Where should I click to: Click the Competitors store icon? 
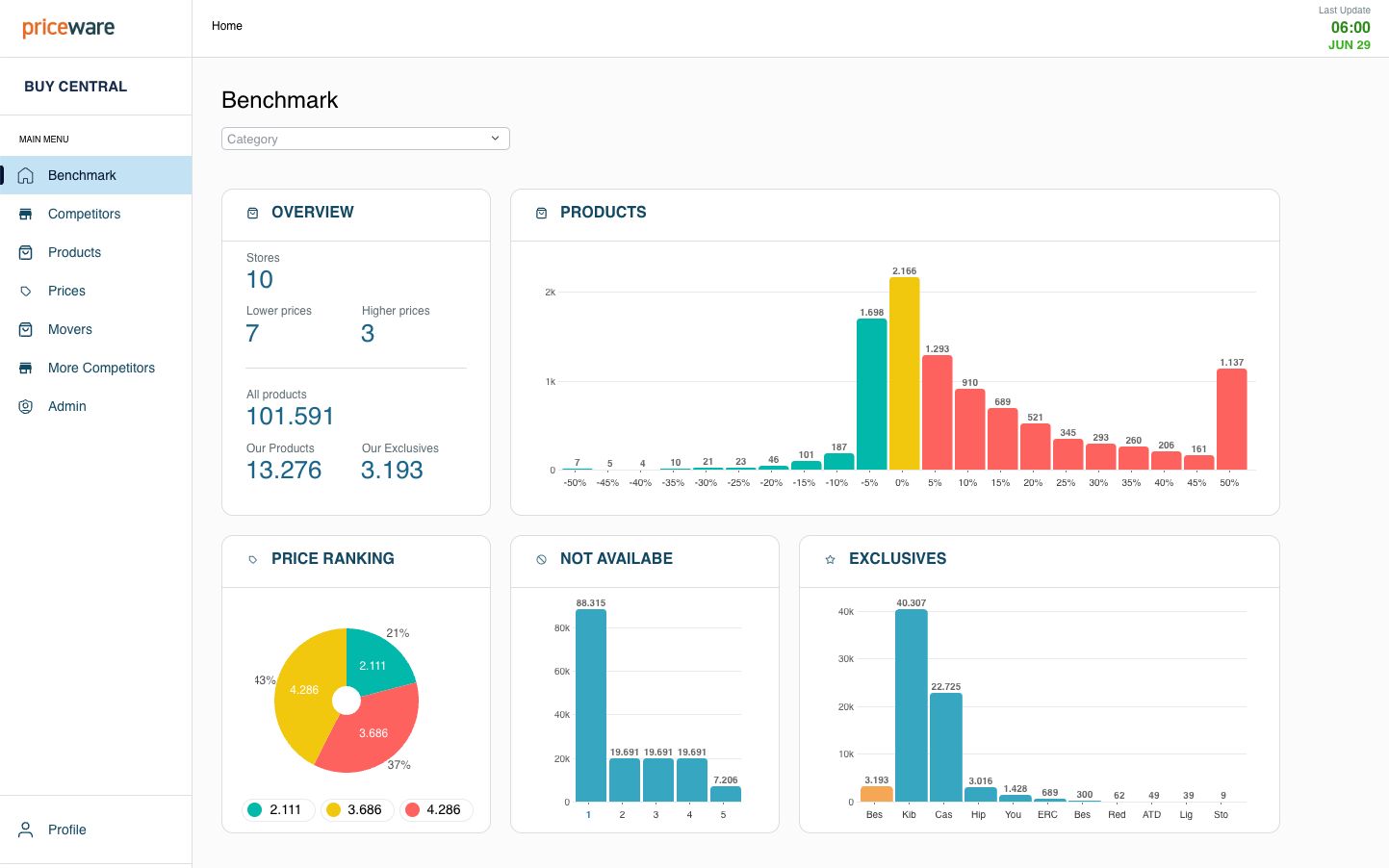[26, 214]
